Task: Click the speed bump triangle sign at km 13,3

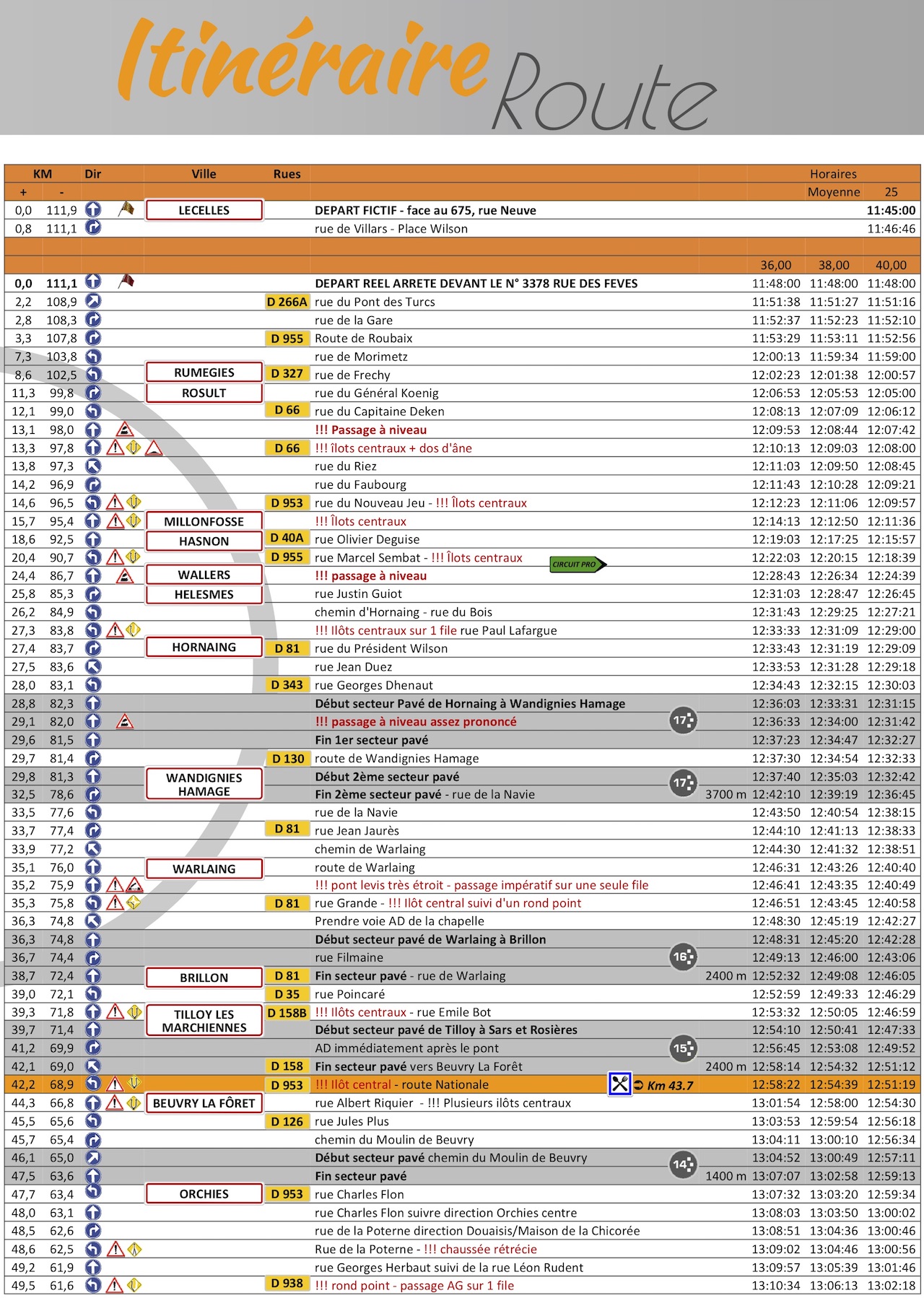Action: (x=153, y=448)
